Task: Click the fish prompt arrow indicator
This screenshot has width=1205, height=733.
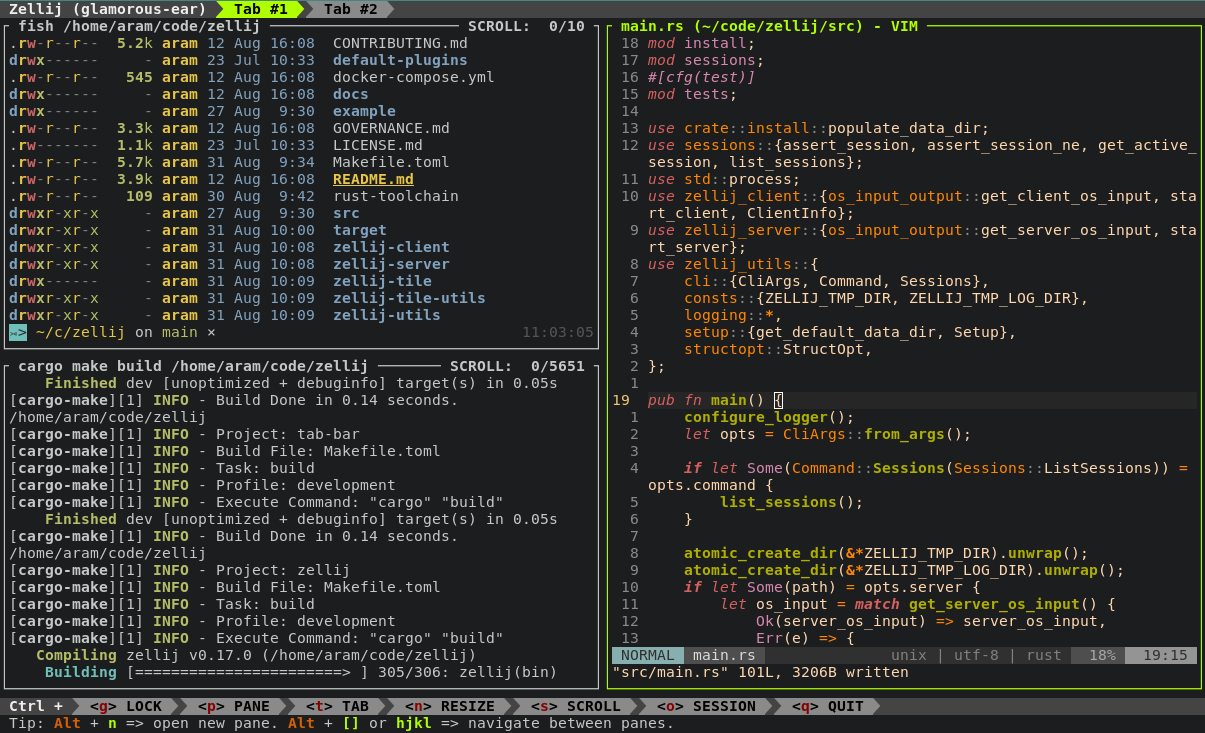Action: click(18, 332)
